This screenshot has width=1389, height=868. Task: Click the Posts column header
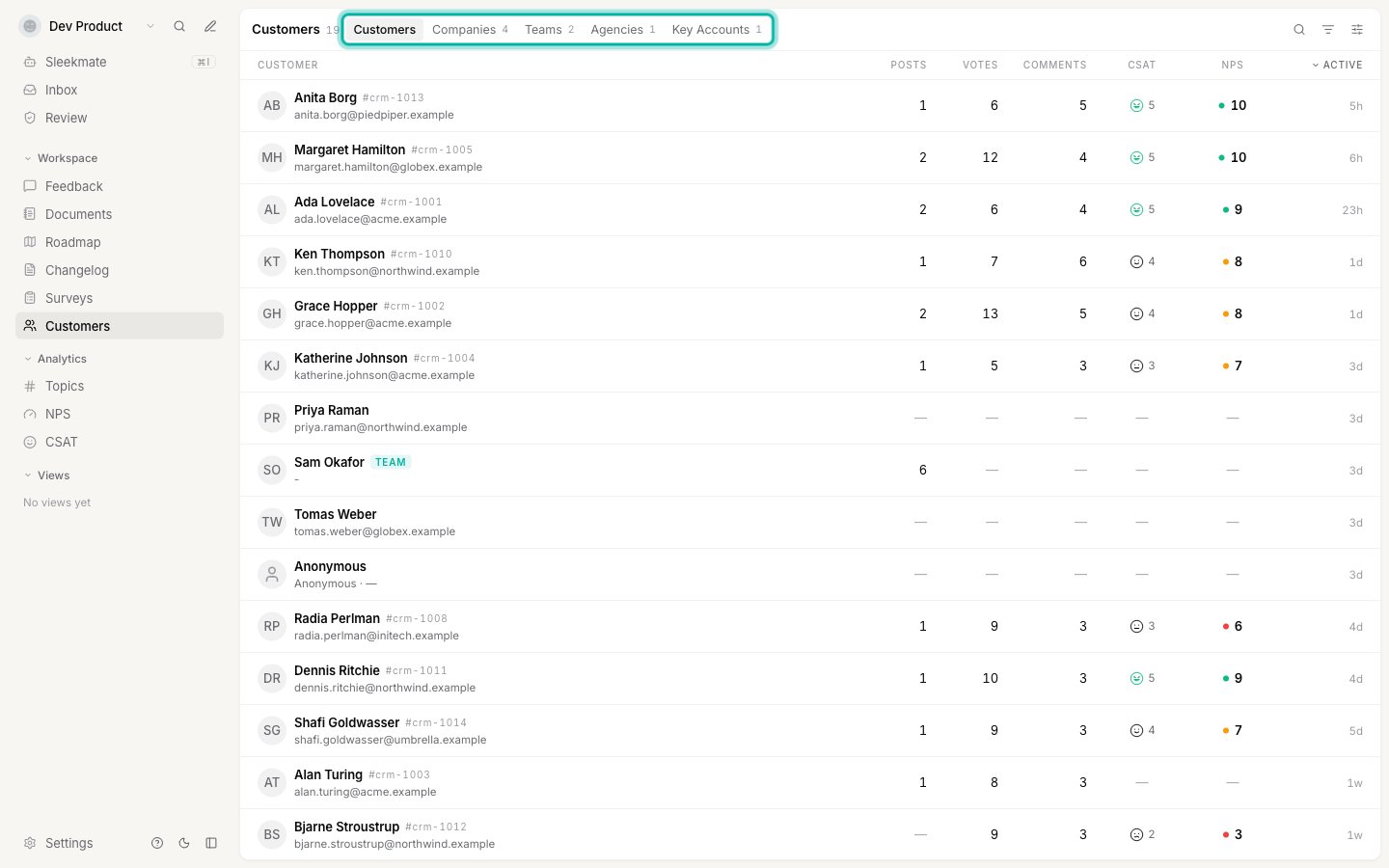pos(908,65)
